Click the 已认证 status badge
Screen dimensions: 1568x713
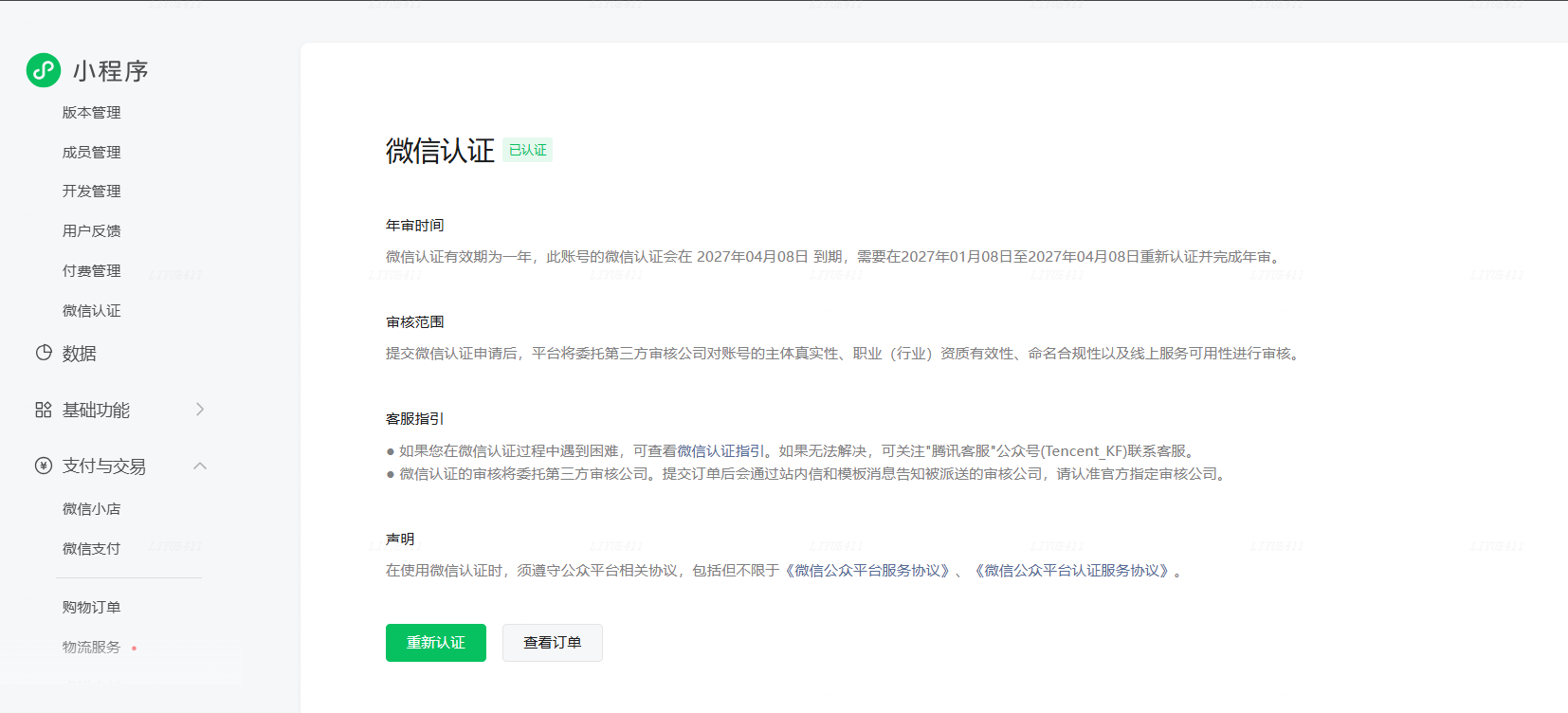[528, 150]
